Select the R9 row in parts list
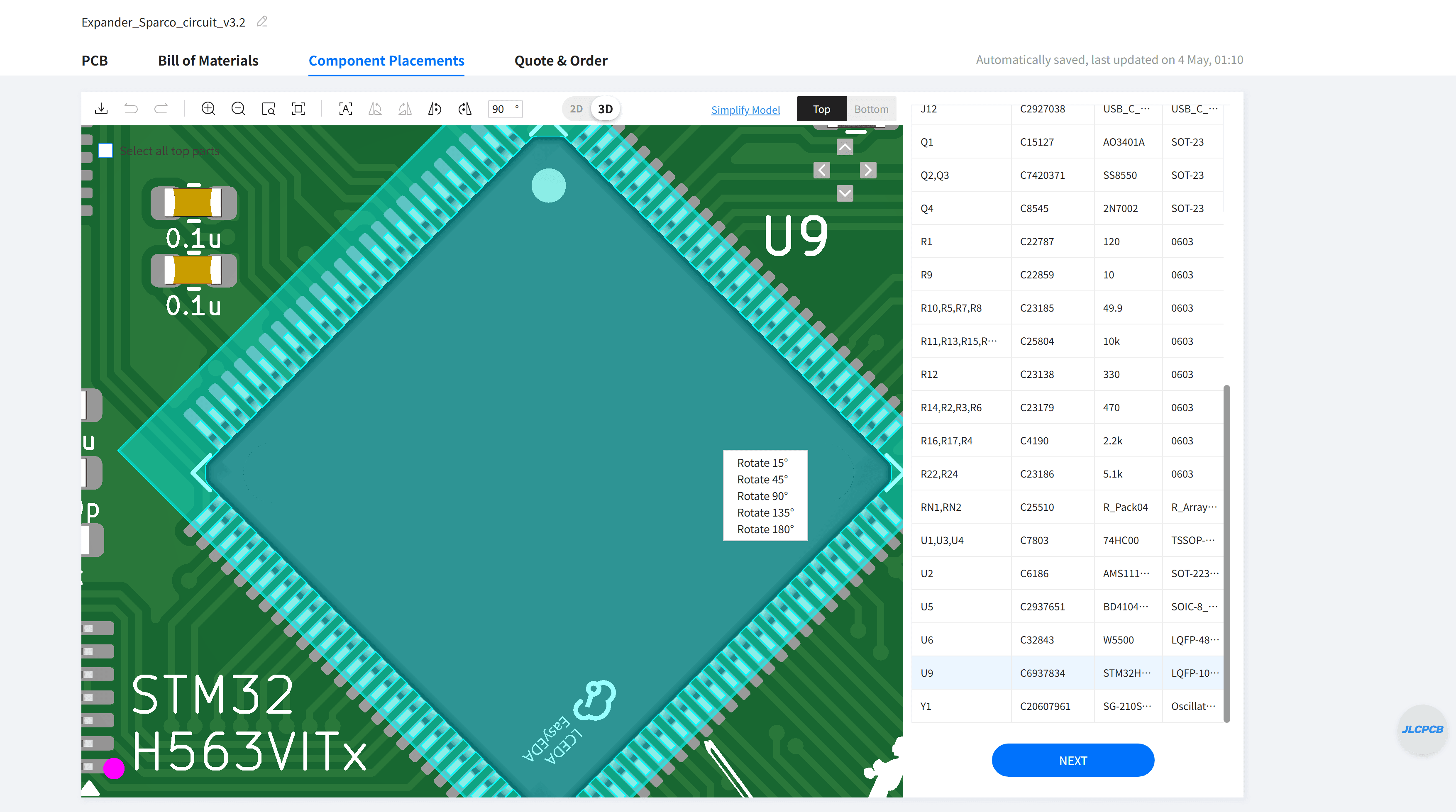This screenshot has width=1456, height=812. click(x=1067, y=275)
